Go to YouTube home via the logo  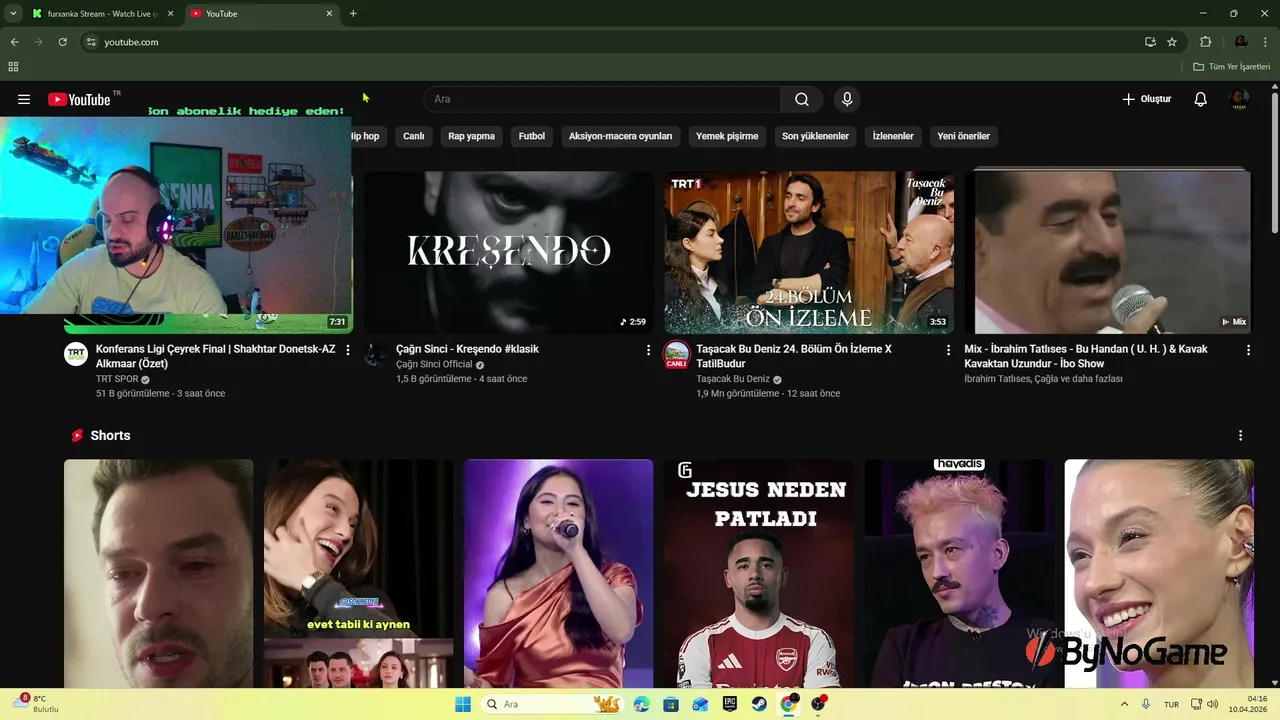click(x=80, y=99)
